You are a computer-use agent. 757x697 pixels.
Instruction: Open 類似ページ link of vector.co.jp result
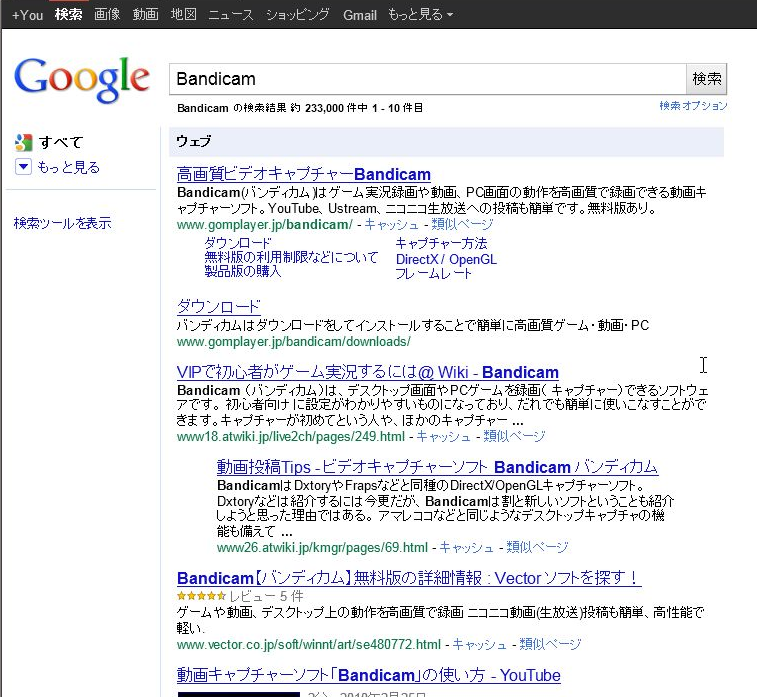550,644
